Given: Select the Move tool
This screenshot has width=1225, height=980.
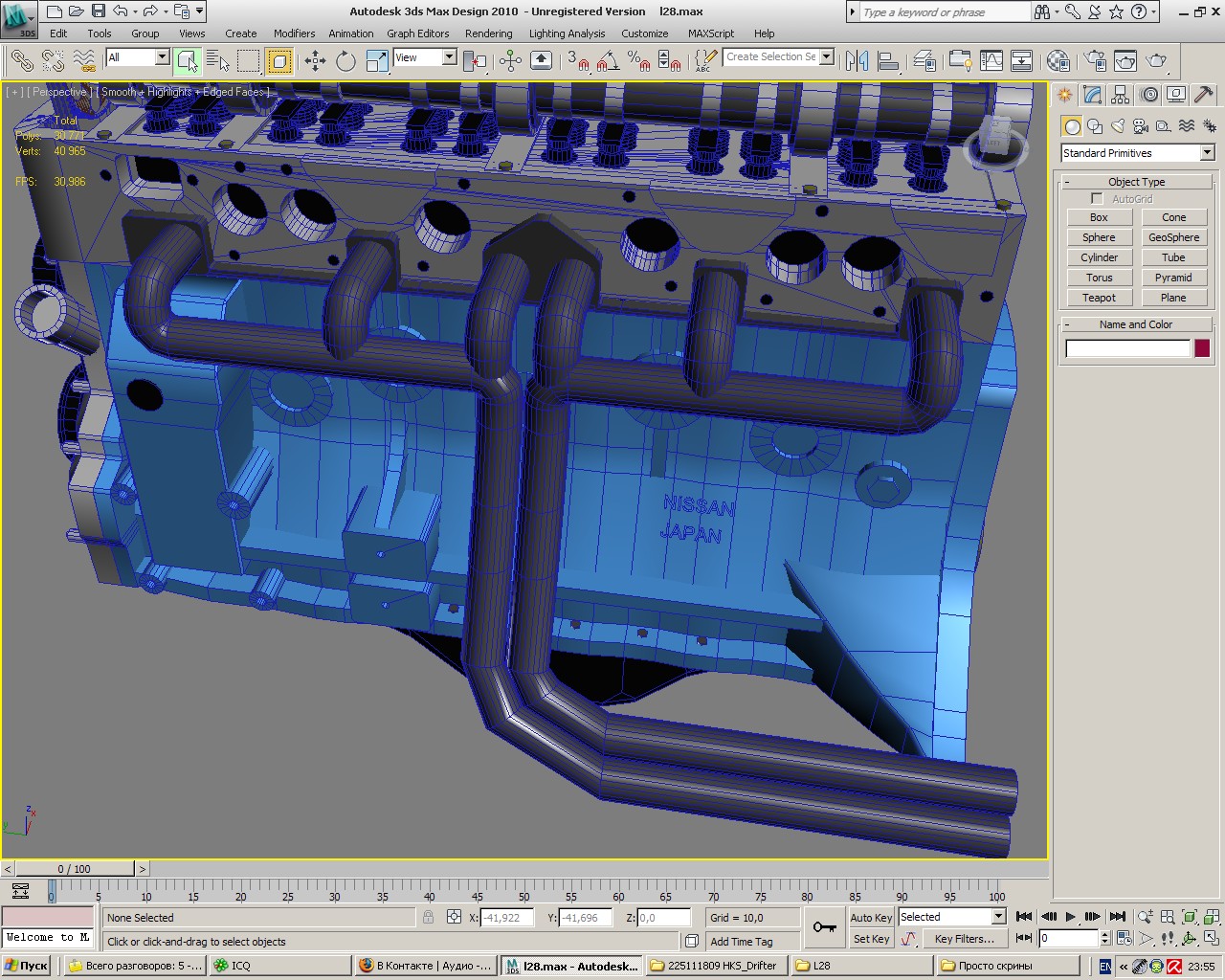Looking at the screenshot, I should pos(315,61).
